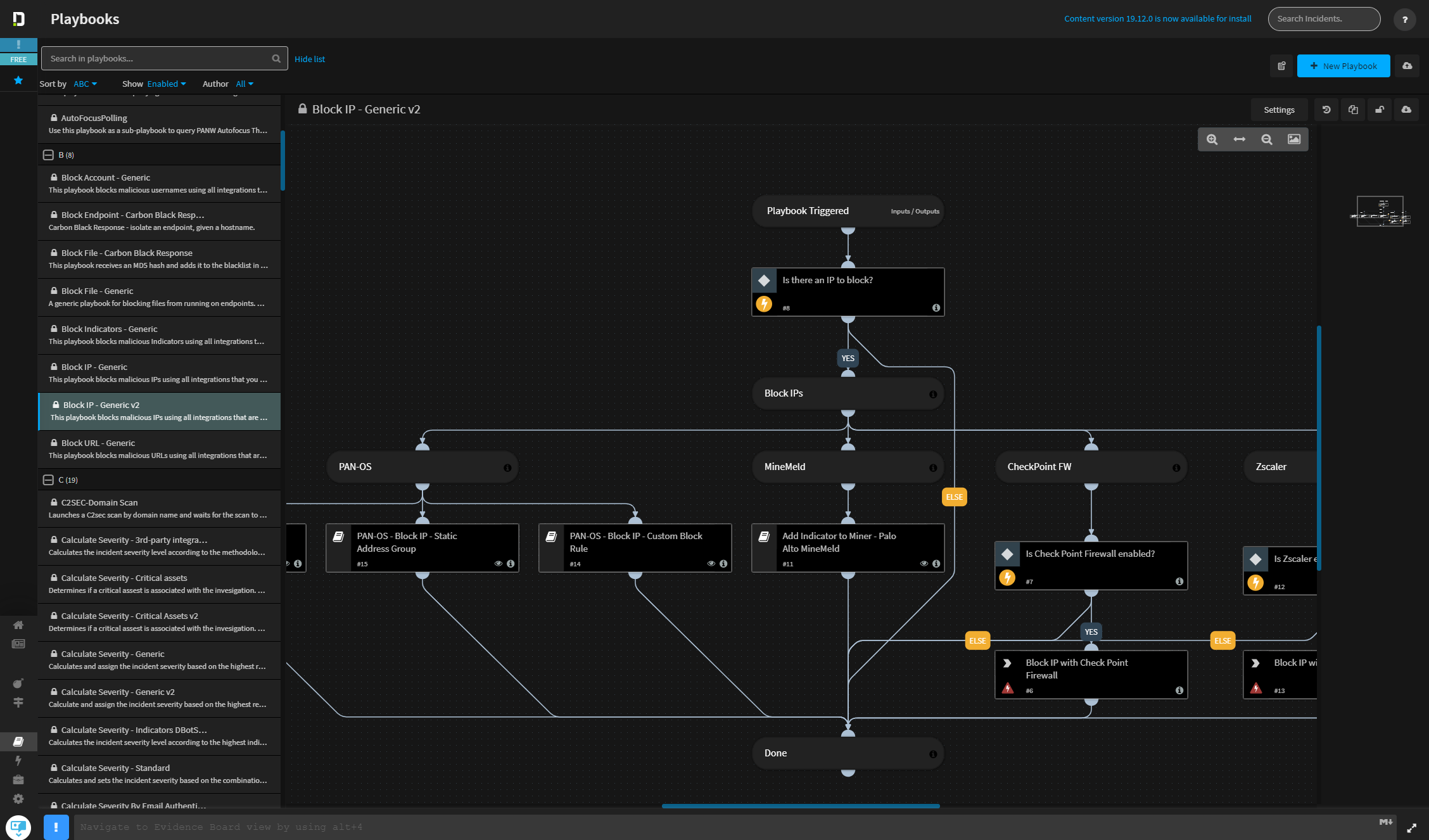Image resolution: width=1429 pixels, height=840 pixels.
Task: Open the briefcase sidebar icon
Action: [x=18, y=779]
